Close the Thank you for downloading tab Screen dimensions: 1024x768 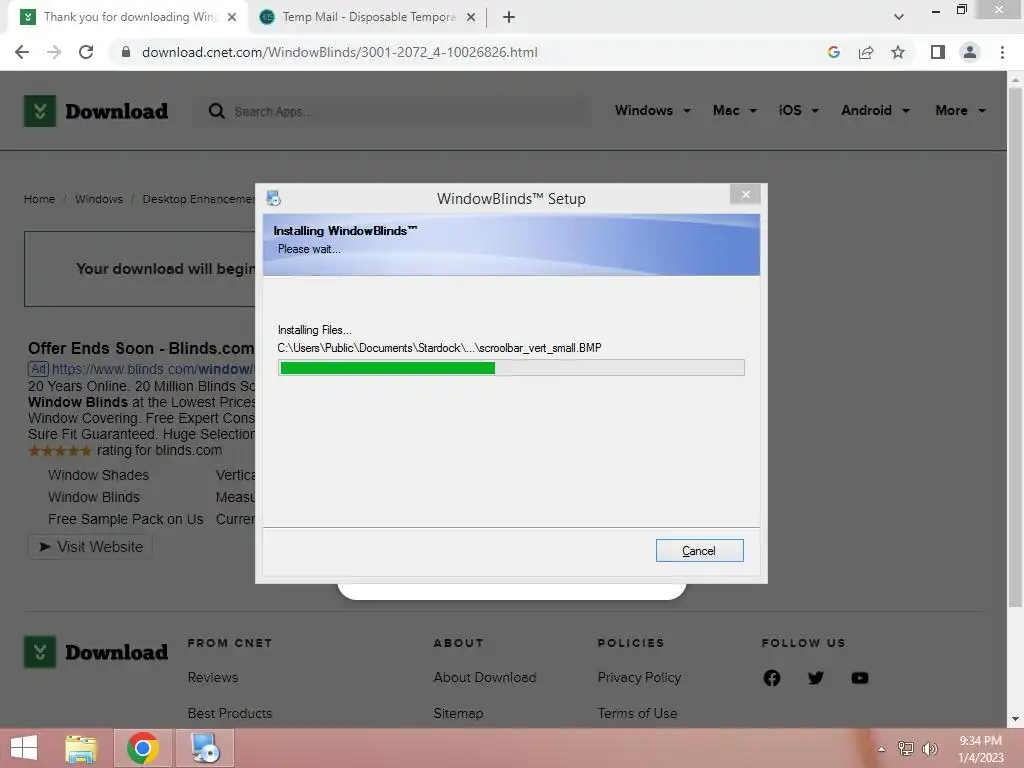pos(232,17)
